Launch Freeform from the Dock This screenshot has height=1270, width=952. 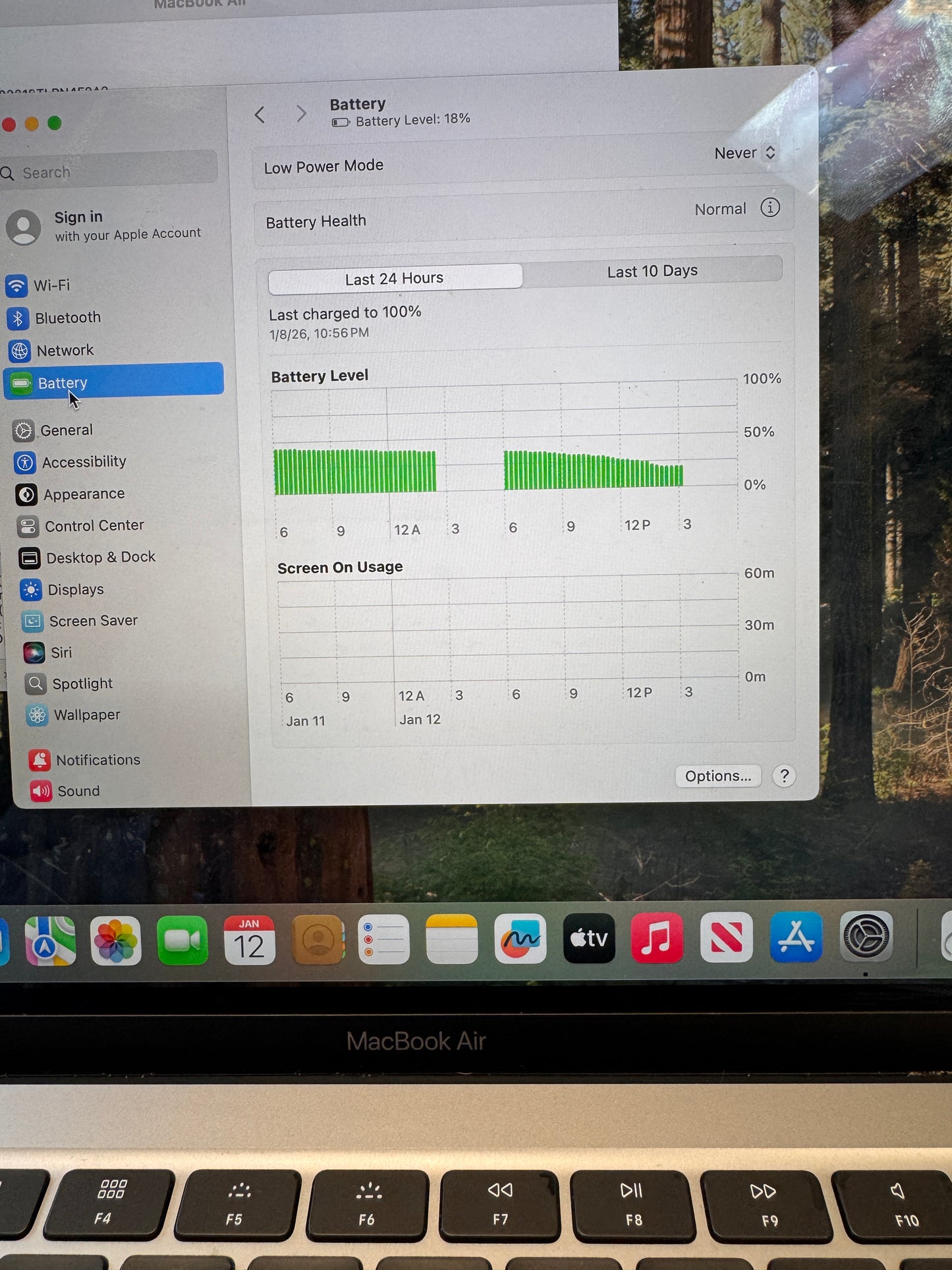[520, 938]
